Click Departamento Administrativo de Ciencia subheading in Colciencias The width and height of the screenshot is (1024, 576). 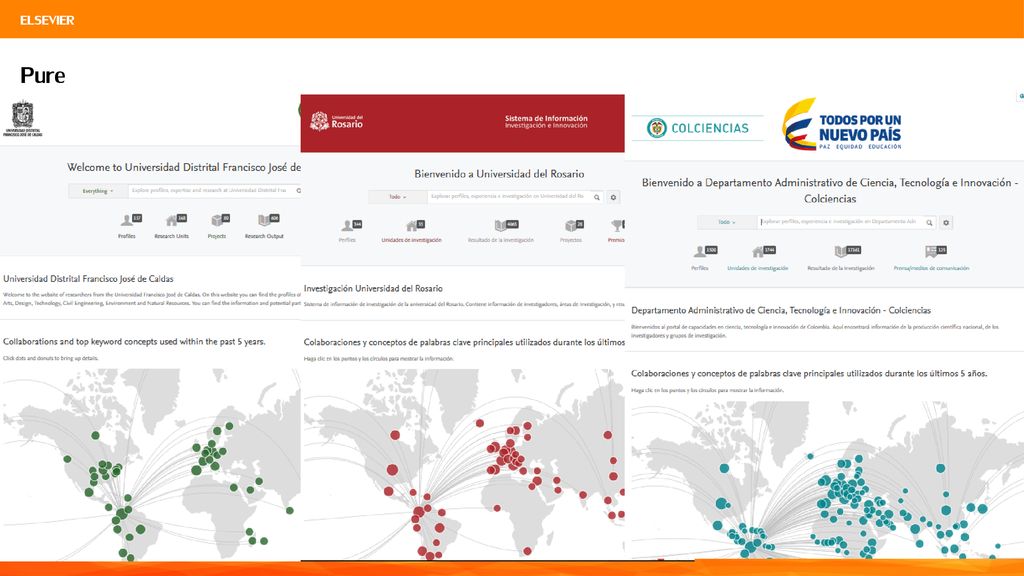[x=781, y=310]
